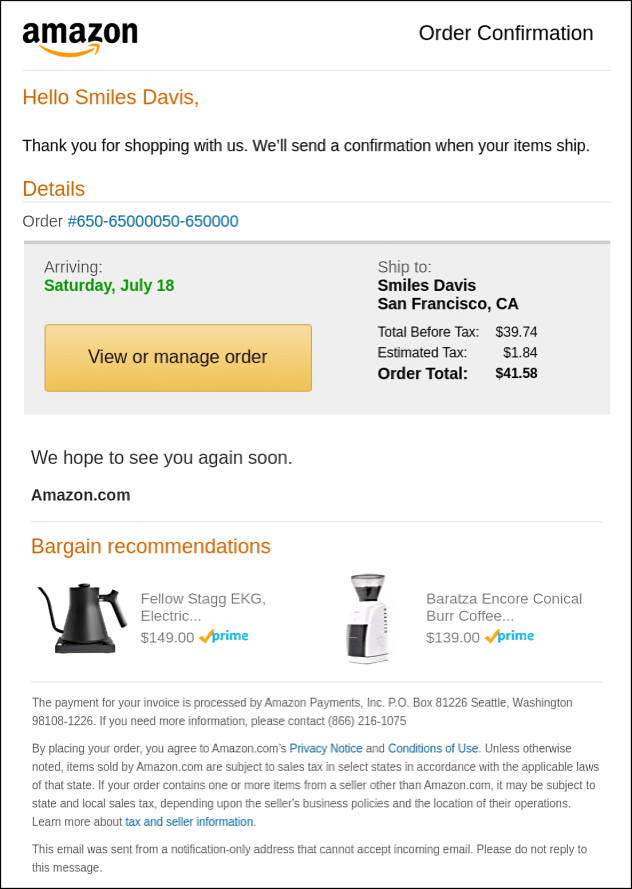Image resolution: width=632 pixels, height=889 pixels.
Task: Click the $139.00 grinder price
Action: pyautogui.click(x=453, y=637)
